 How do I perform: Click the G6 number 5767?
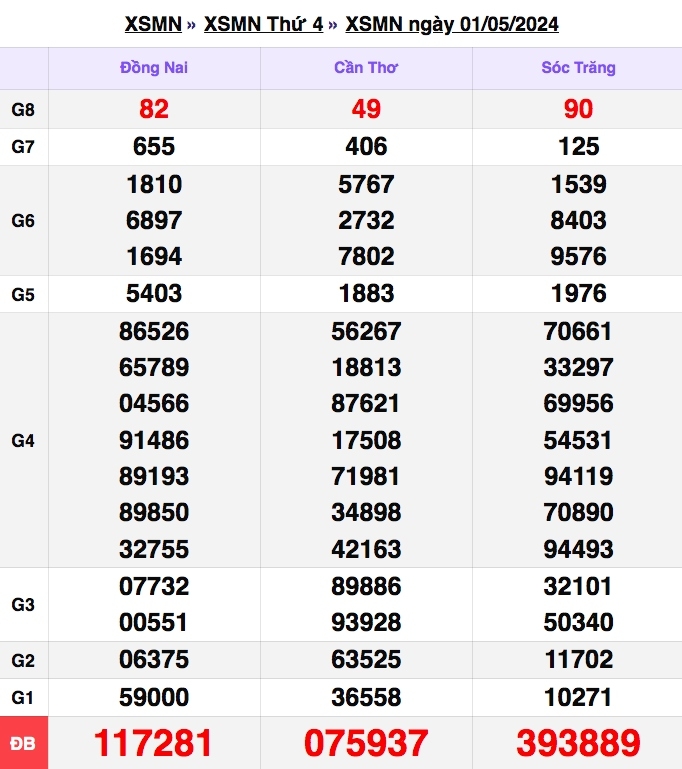pos(366,184)
